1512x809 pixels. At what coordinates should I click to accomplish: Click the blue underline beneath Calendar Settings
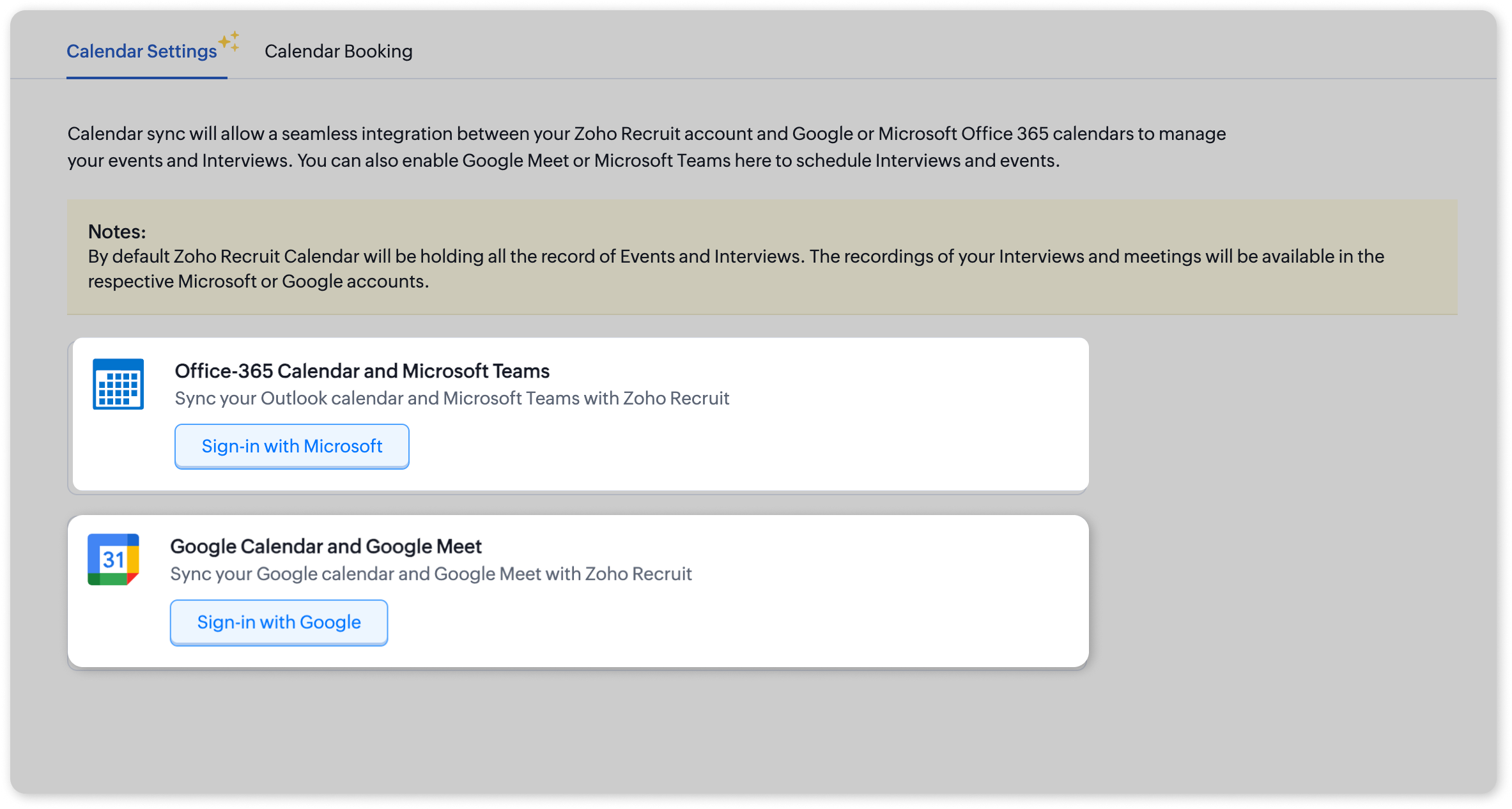click(x=146, y=78)
